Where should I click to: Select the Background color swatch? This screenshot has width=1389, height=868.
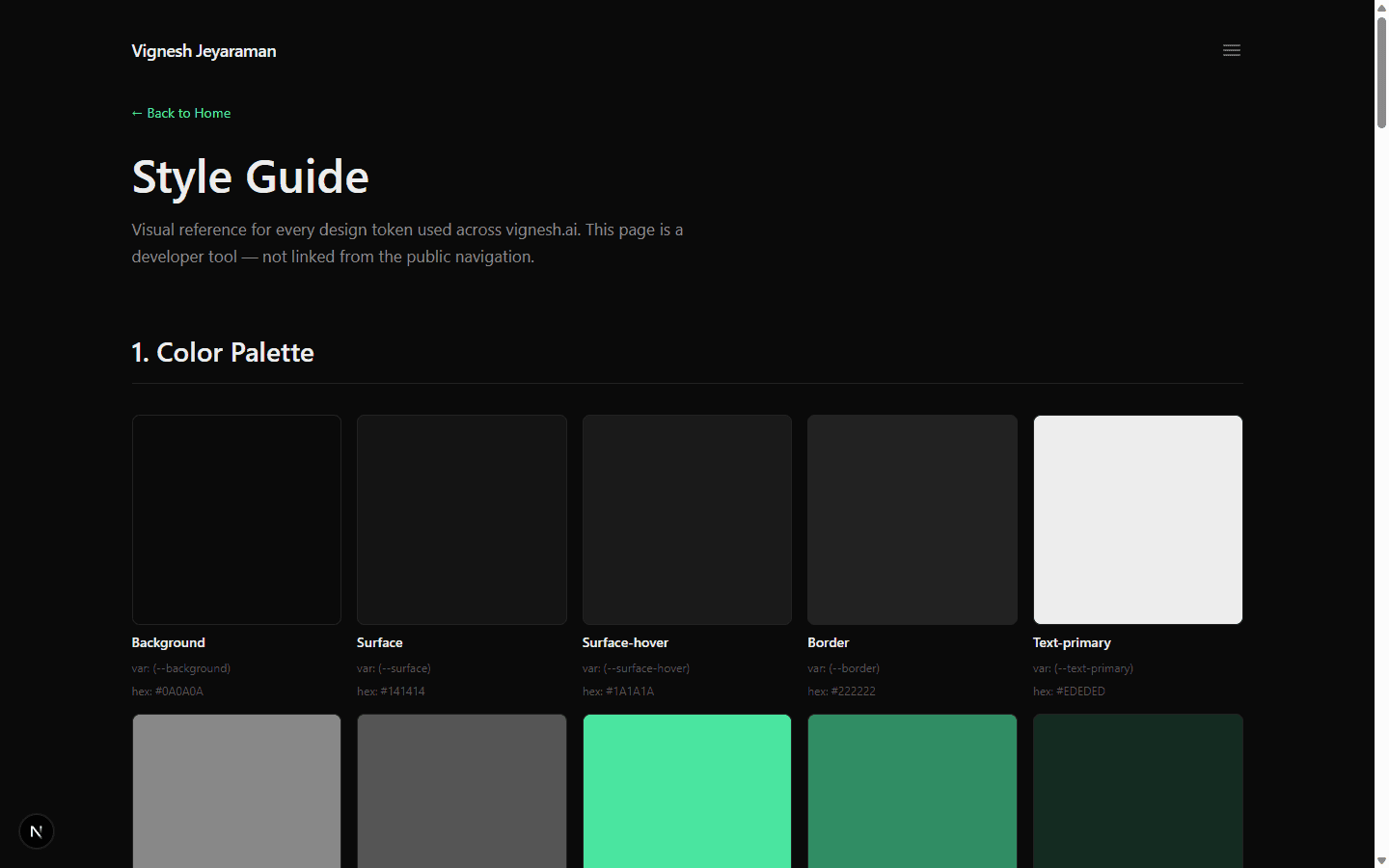pyautogui.click(x=236, y=519)
